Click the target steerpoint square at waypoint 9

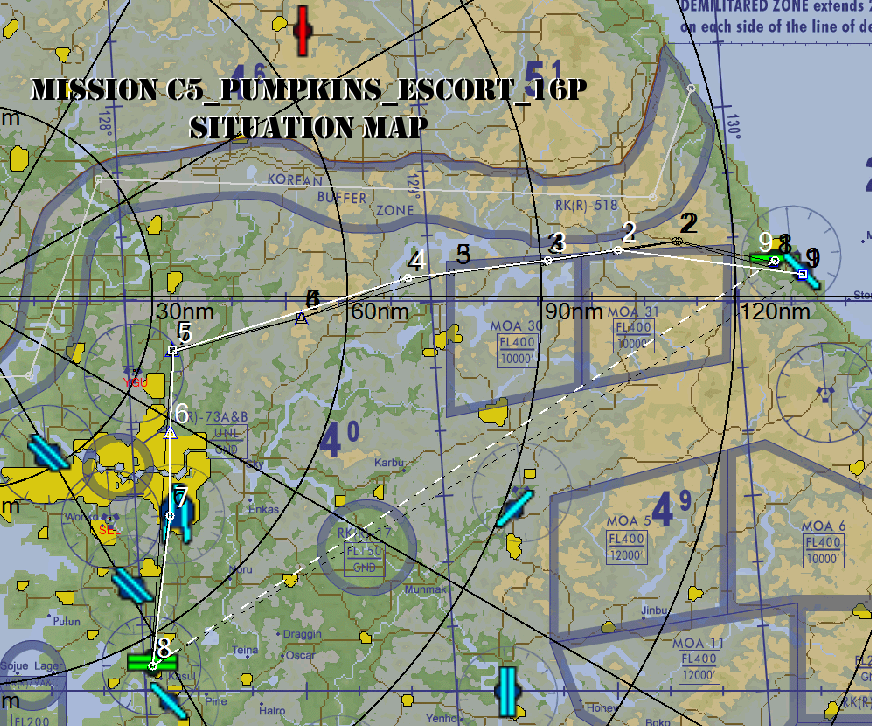(802, 274)
